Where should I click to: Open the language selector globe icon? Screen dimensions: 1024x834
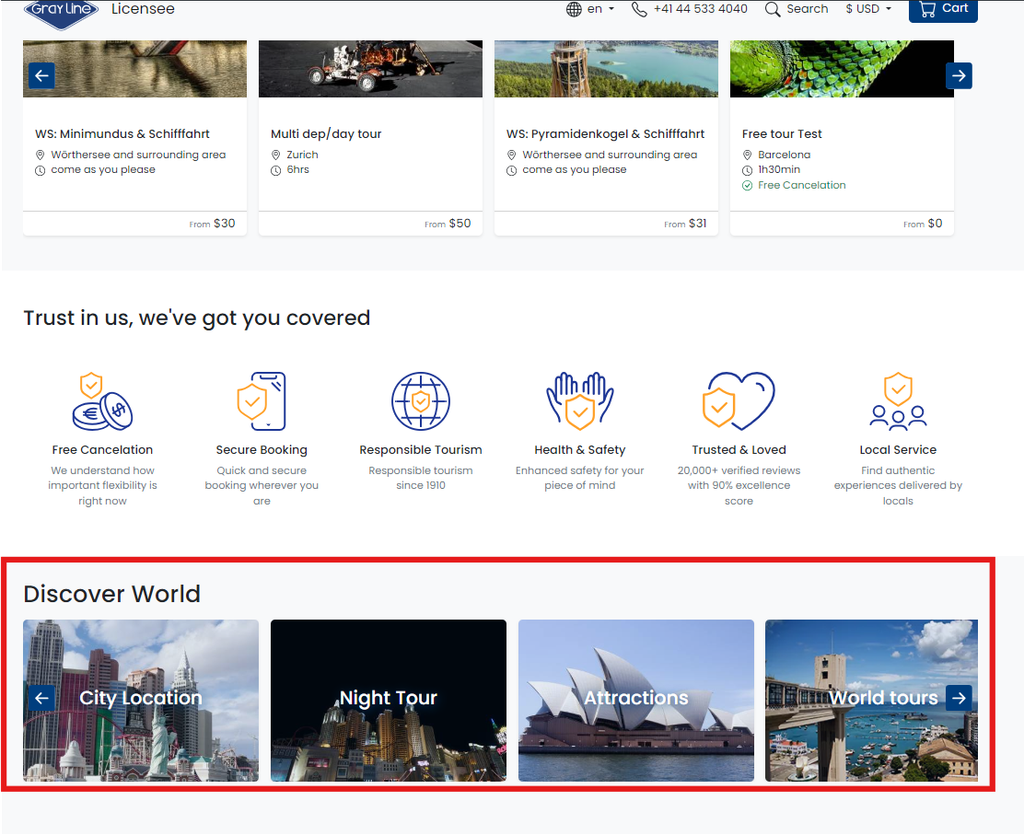574,9
